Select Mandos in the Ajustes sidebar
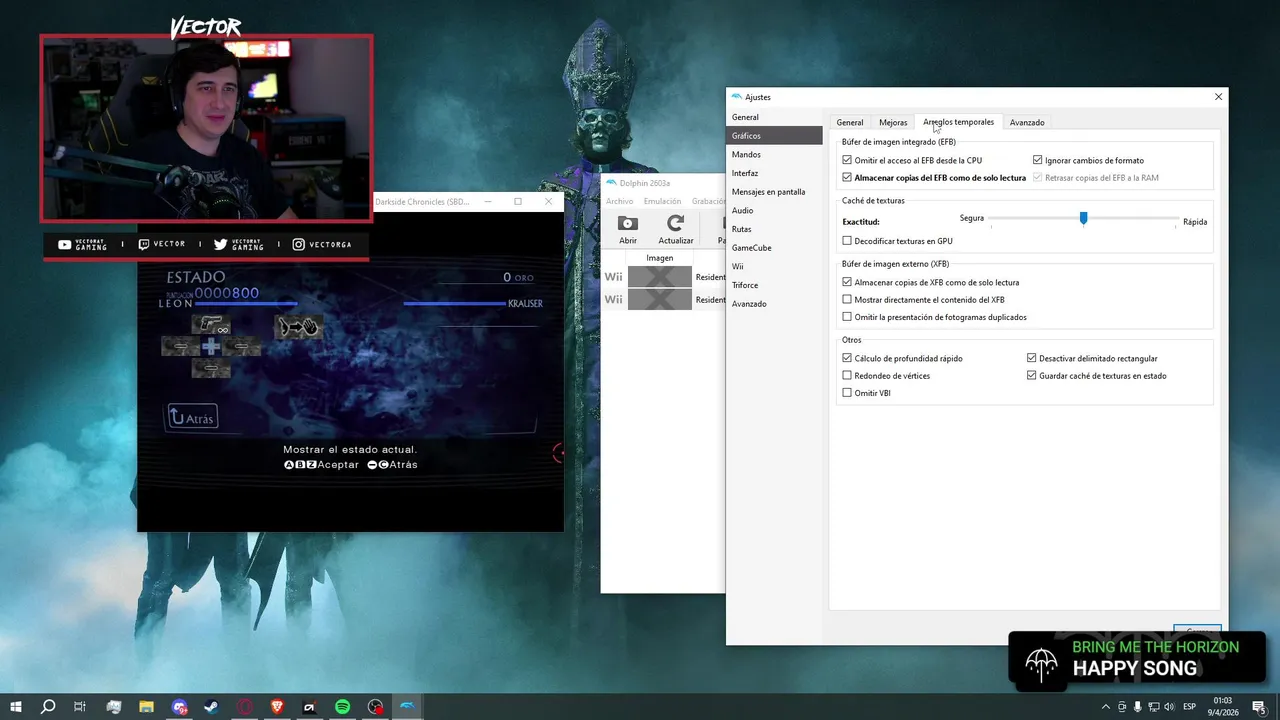 [774, 155]
